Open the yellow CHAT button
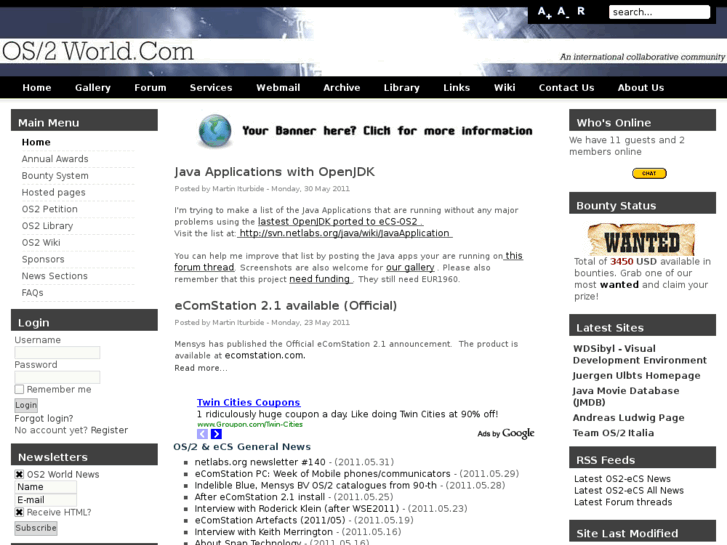 coord(649,173)
